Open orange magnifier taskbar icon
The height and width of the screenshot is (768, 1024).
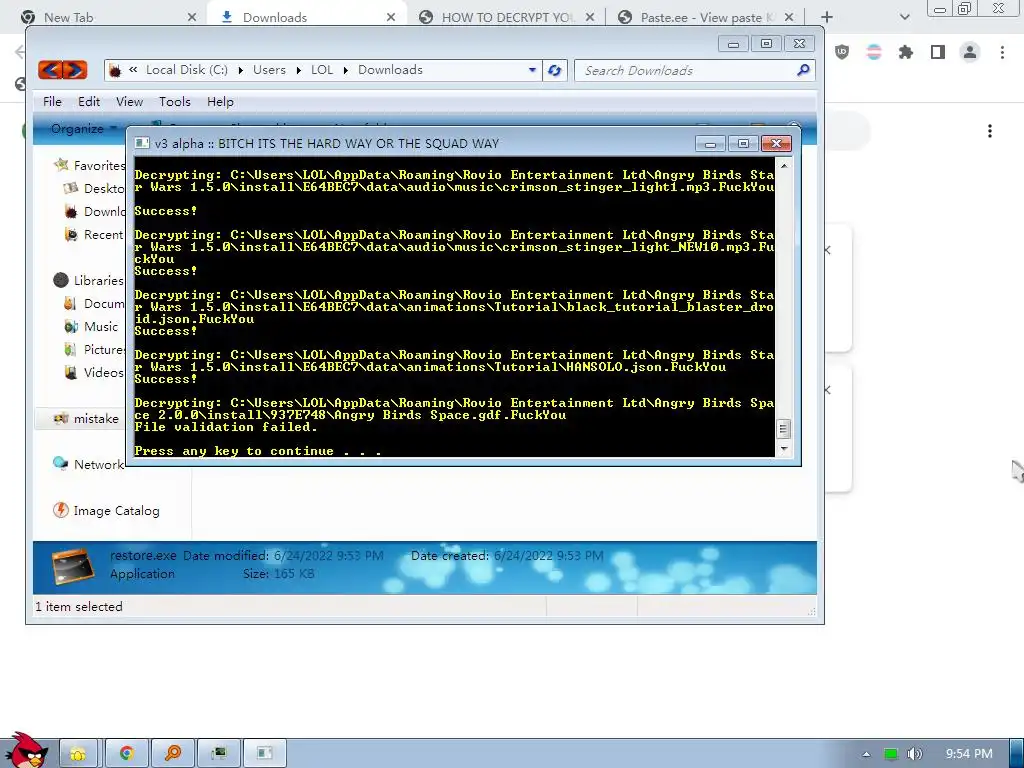[x=173, y=754]
